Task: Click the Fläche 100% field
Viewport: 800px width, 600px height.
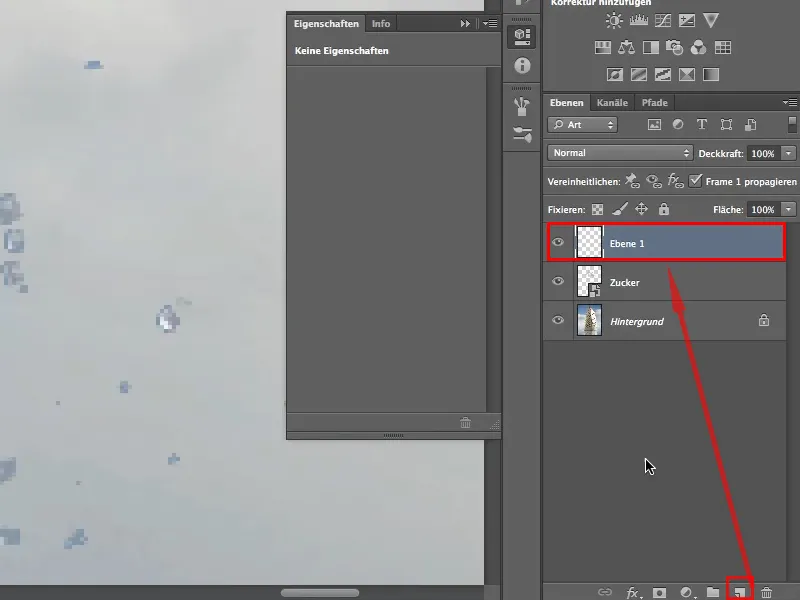Action: [763, 209]
